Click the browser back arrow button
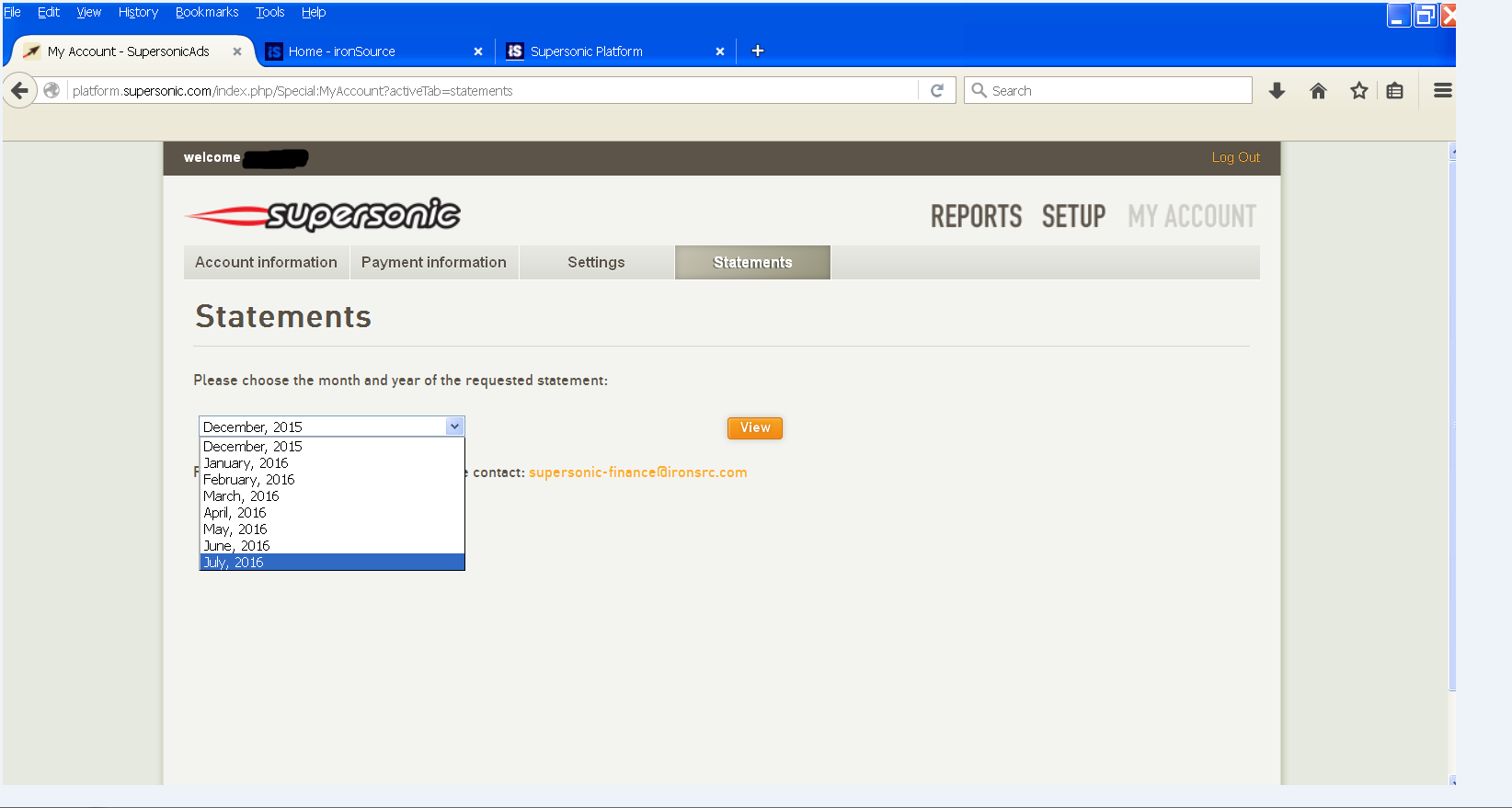This screenshot has width=1512, height=808. pyautogui.click(x=20, y=90)
